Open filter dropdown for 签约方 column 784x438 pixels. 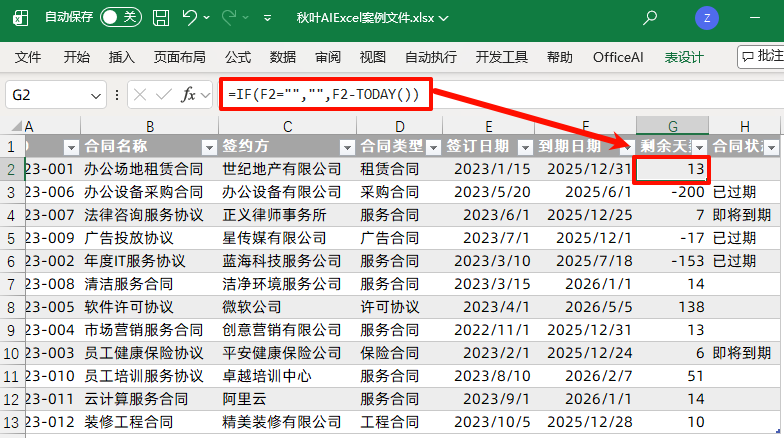(347, 147)
